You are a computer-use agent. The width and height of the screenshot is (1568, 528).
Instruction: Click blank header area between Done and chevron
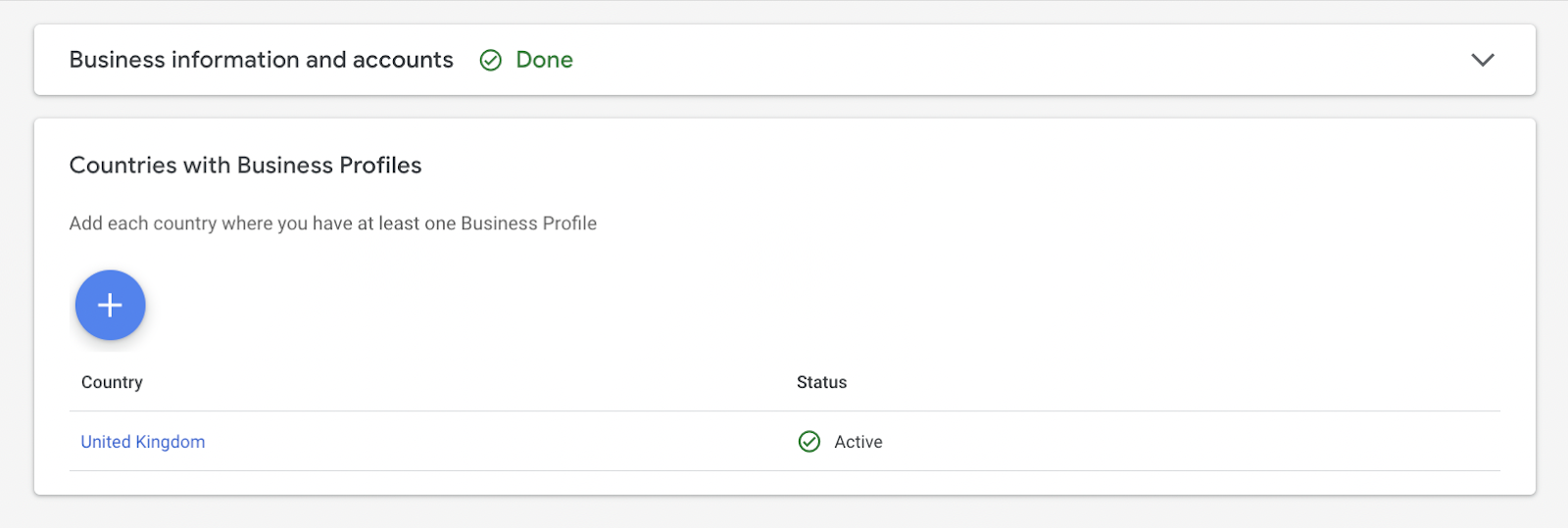pyautogui.click(x=980, y=60)
